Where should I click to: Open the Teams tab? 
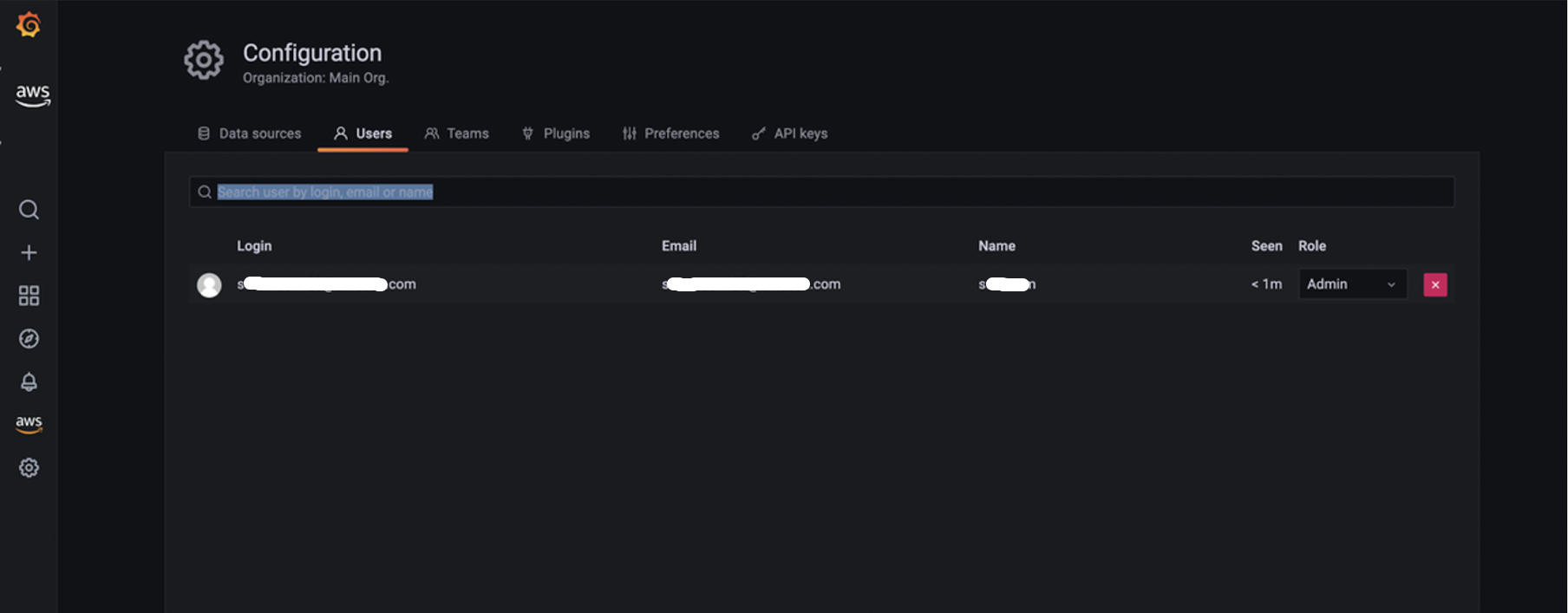point(457,134)
